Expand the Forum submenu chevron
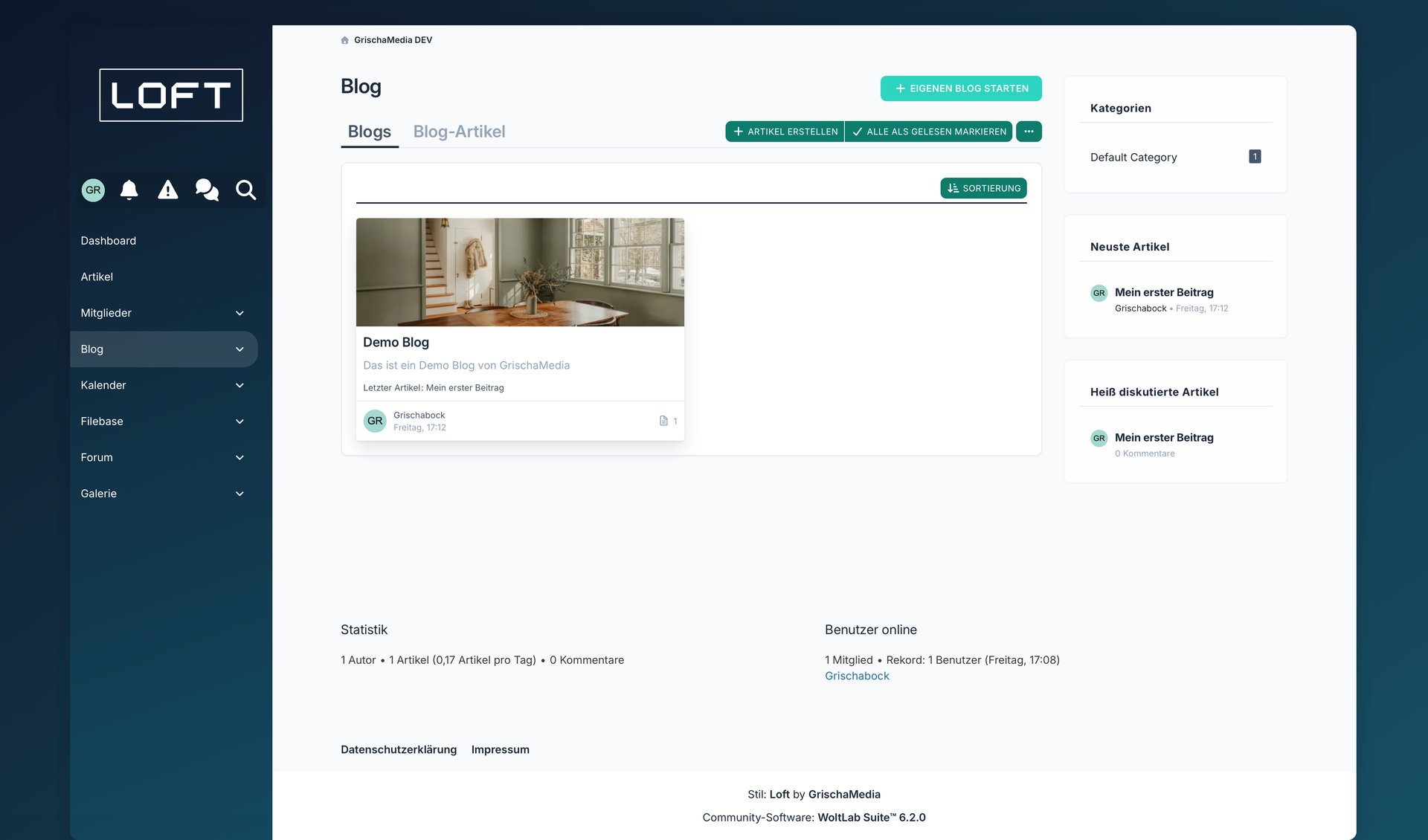Image resolution: width=1428 pixels, height=840 pixels. coord(239,457)
